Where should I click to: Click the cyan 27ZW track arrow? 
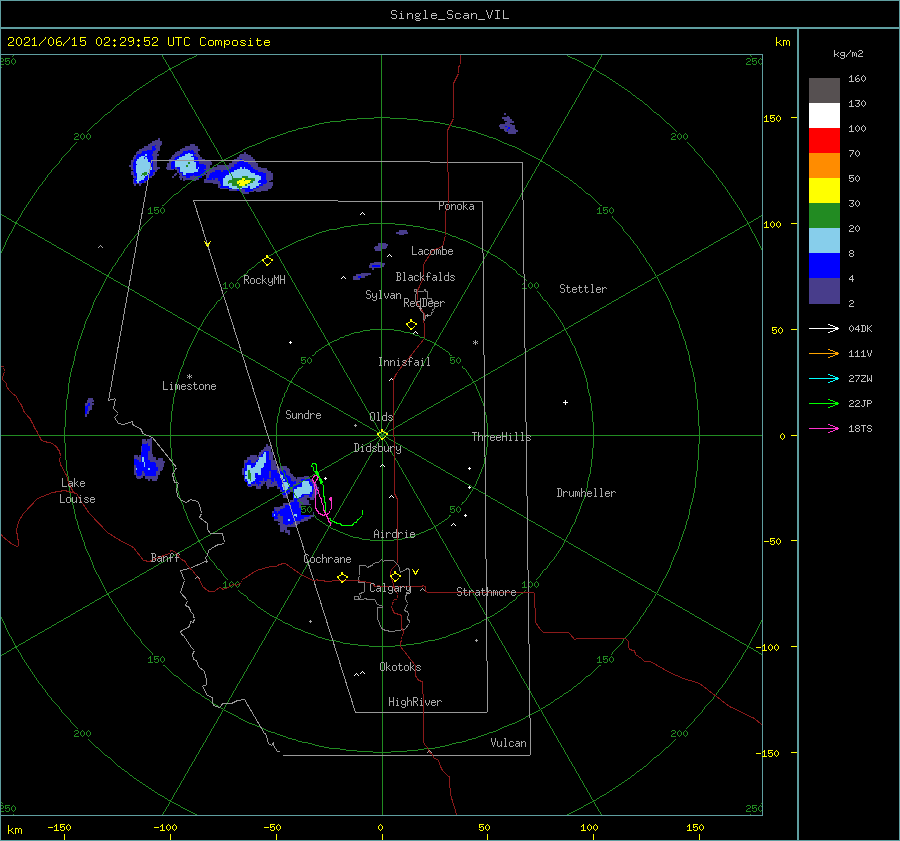pos(824,378)
